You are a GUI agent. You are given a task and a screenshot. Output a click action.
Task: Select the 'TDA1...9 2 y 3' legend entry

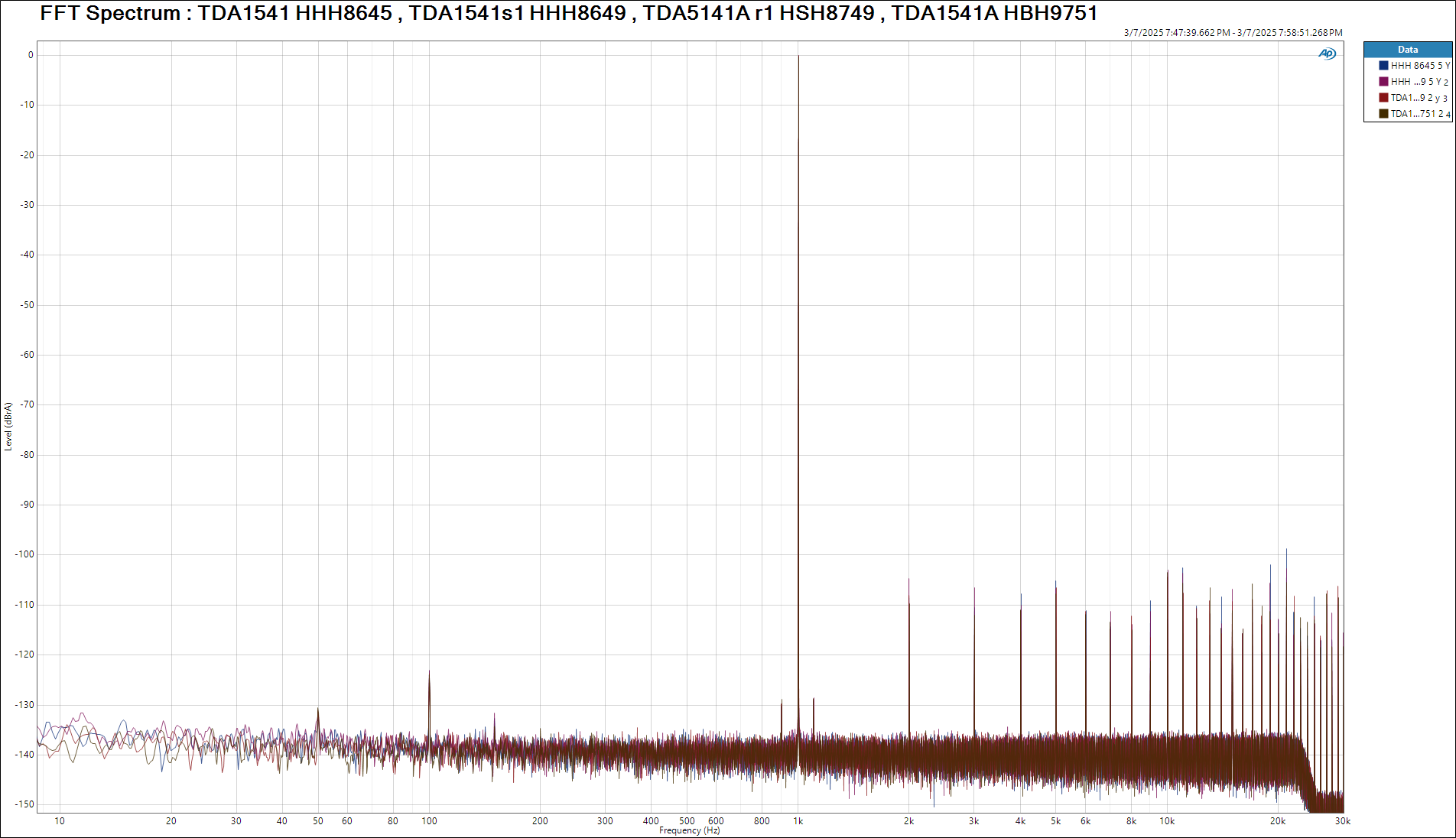[1419, 98]
